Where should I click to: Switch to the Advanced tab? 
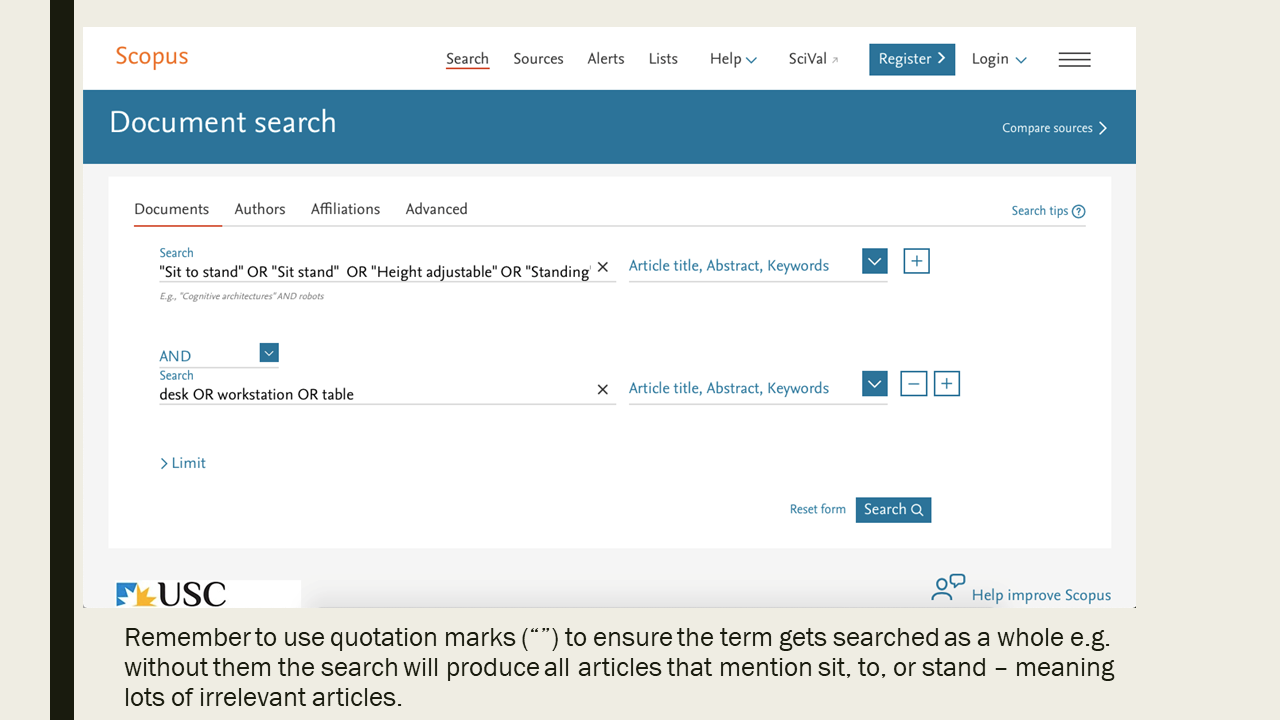click(436, 209)
